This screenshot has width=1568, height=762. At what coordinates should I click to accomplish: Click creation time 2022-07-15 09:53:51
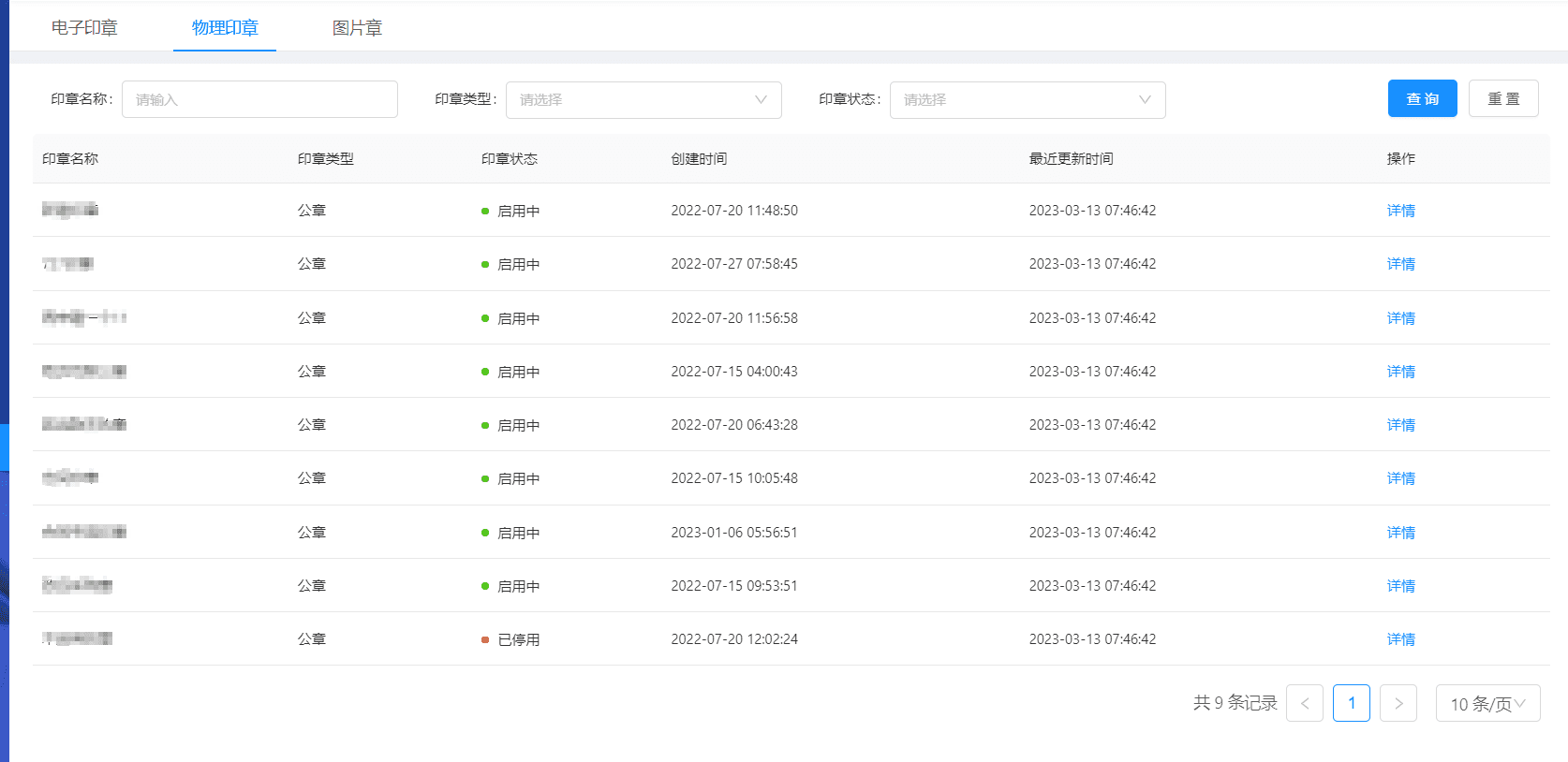(734, 586)
